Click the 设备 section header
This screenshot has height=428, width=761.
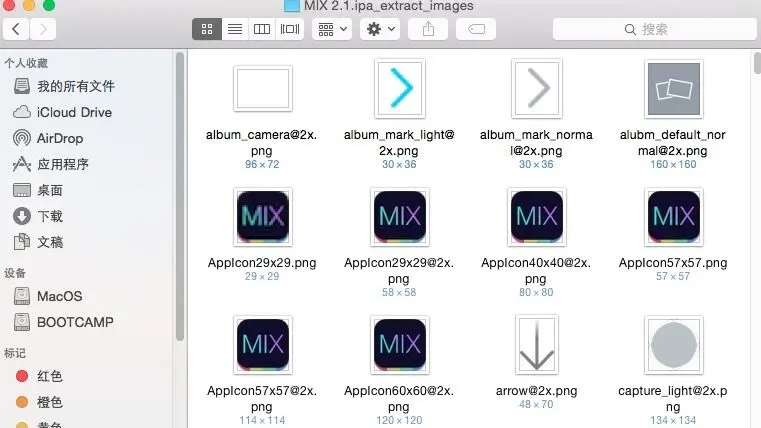point(15,273)
